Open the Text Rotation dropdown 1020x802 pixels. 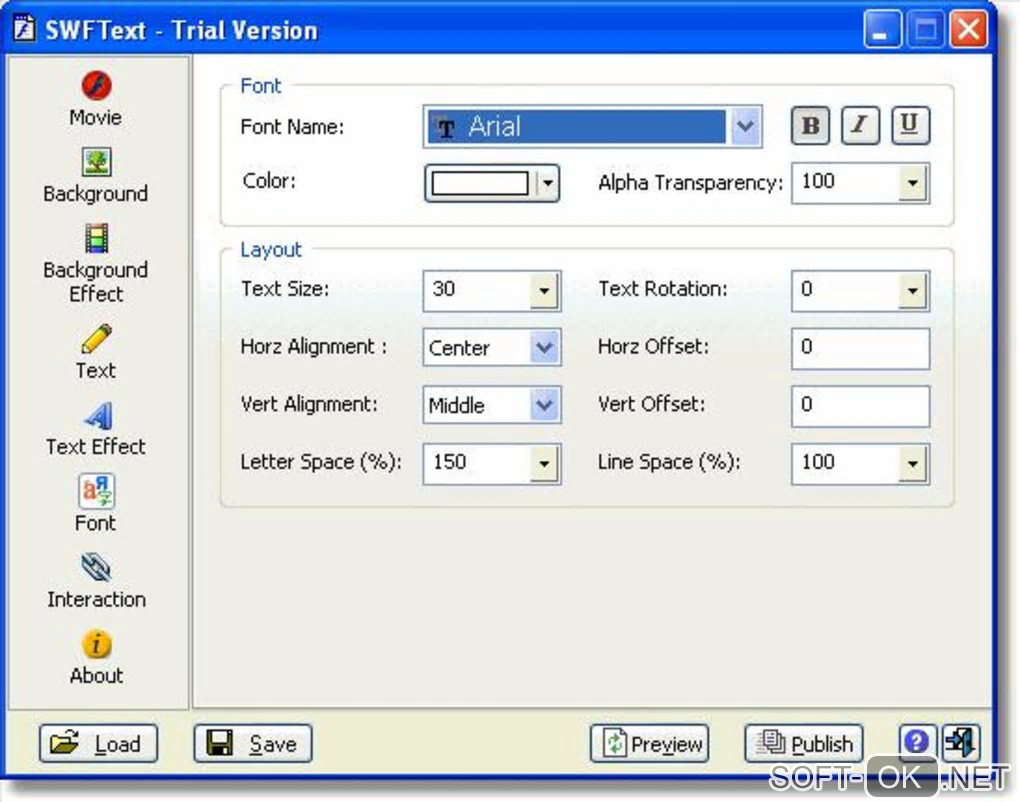pyautogui.click(x=913, y=291)
